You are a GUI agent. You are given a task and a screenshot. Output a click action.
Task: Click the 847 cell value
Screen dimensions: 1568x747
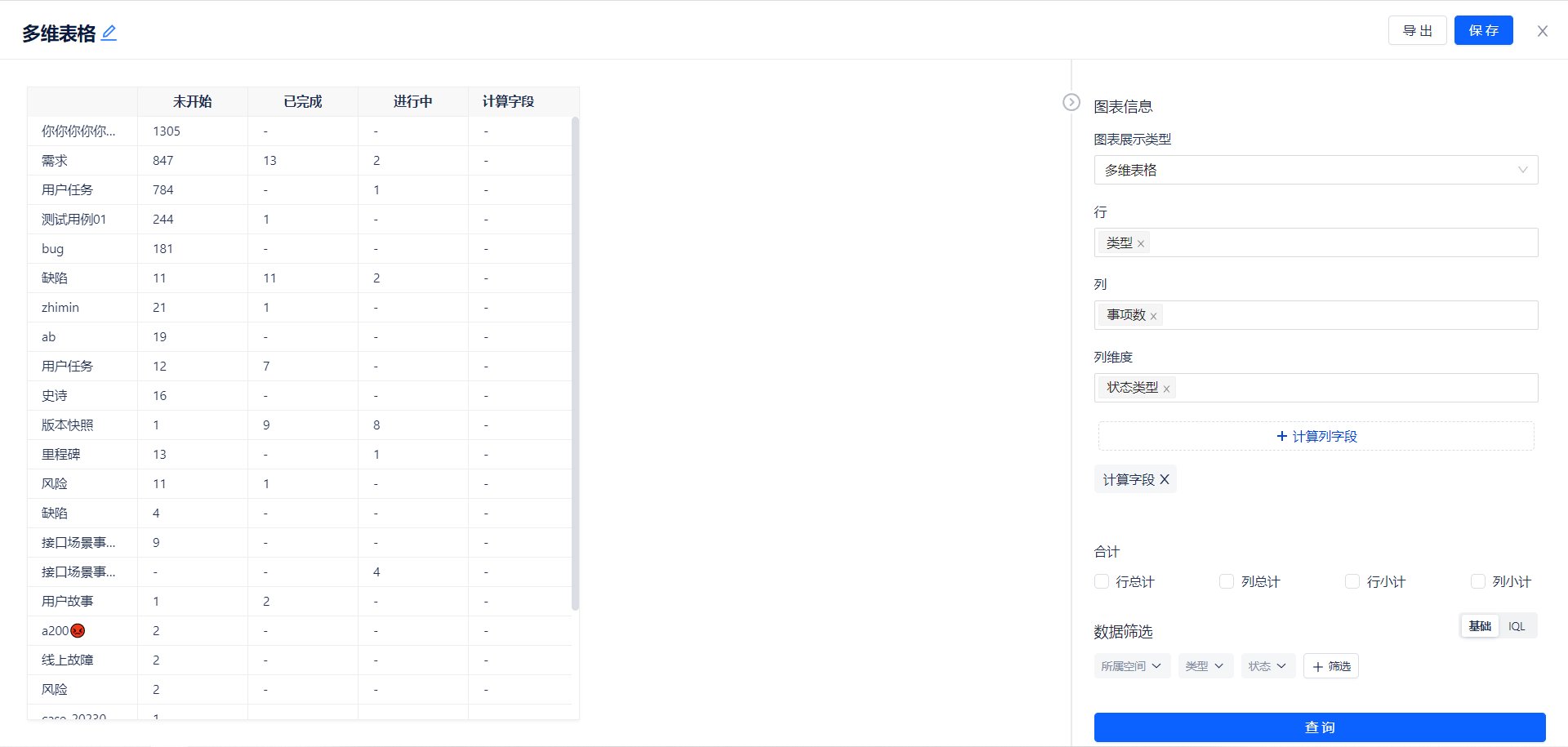(x=163, y=160)
